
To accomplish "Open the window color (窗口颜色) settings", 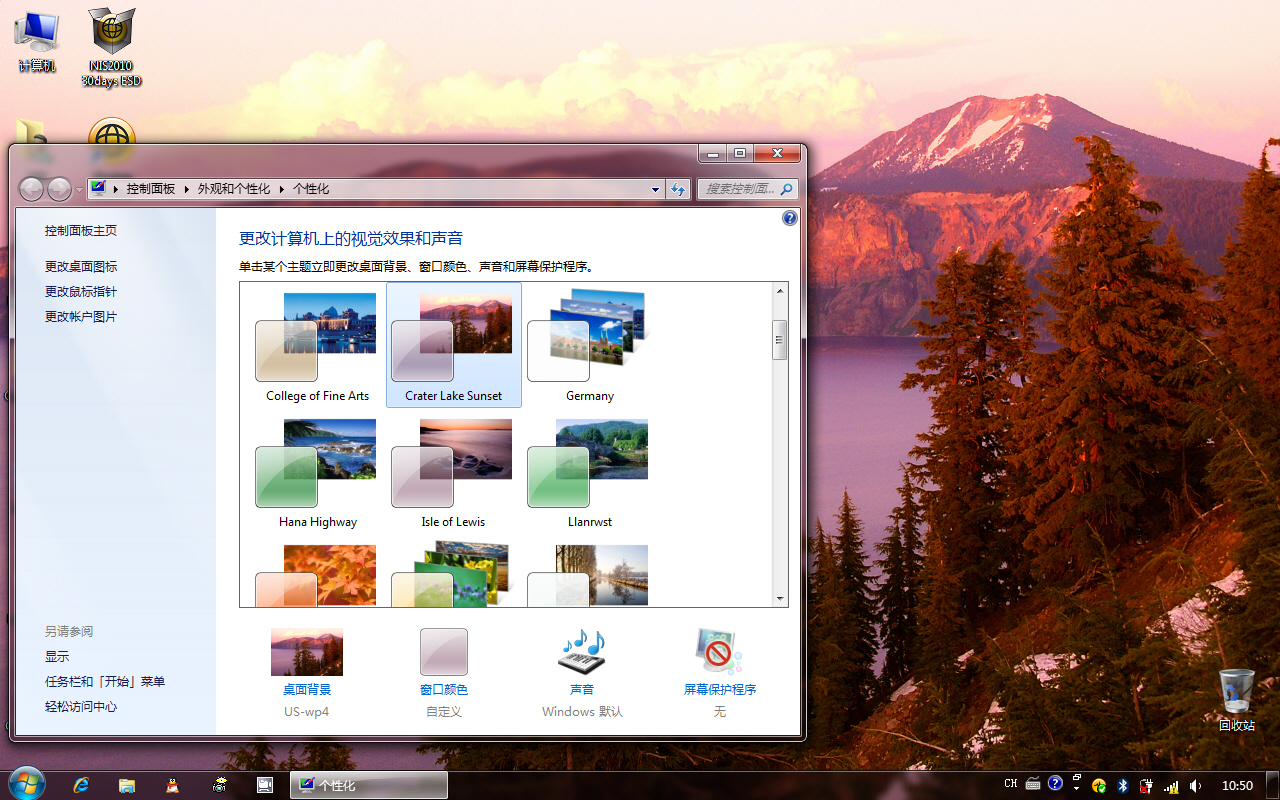I will [x=444, y=662].
